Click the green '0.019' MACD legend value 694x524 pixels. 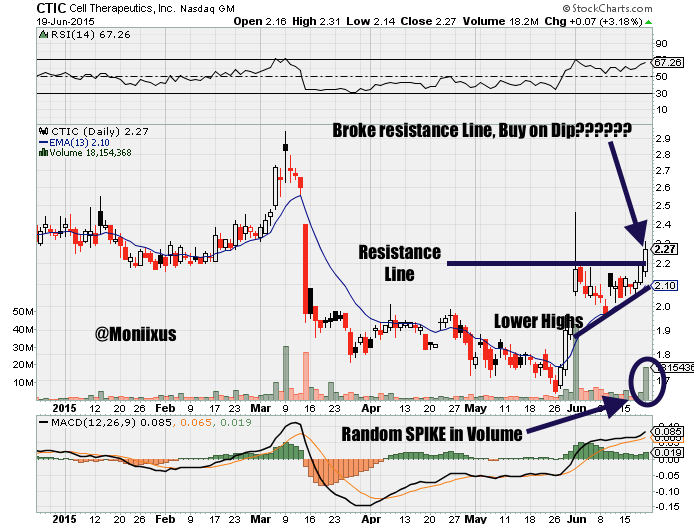[x=235, y=423]
